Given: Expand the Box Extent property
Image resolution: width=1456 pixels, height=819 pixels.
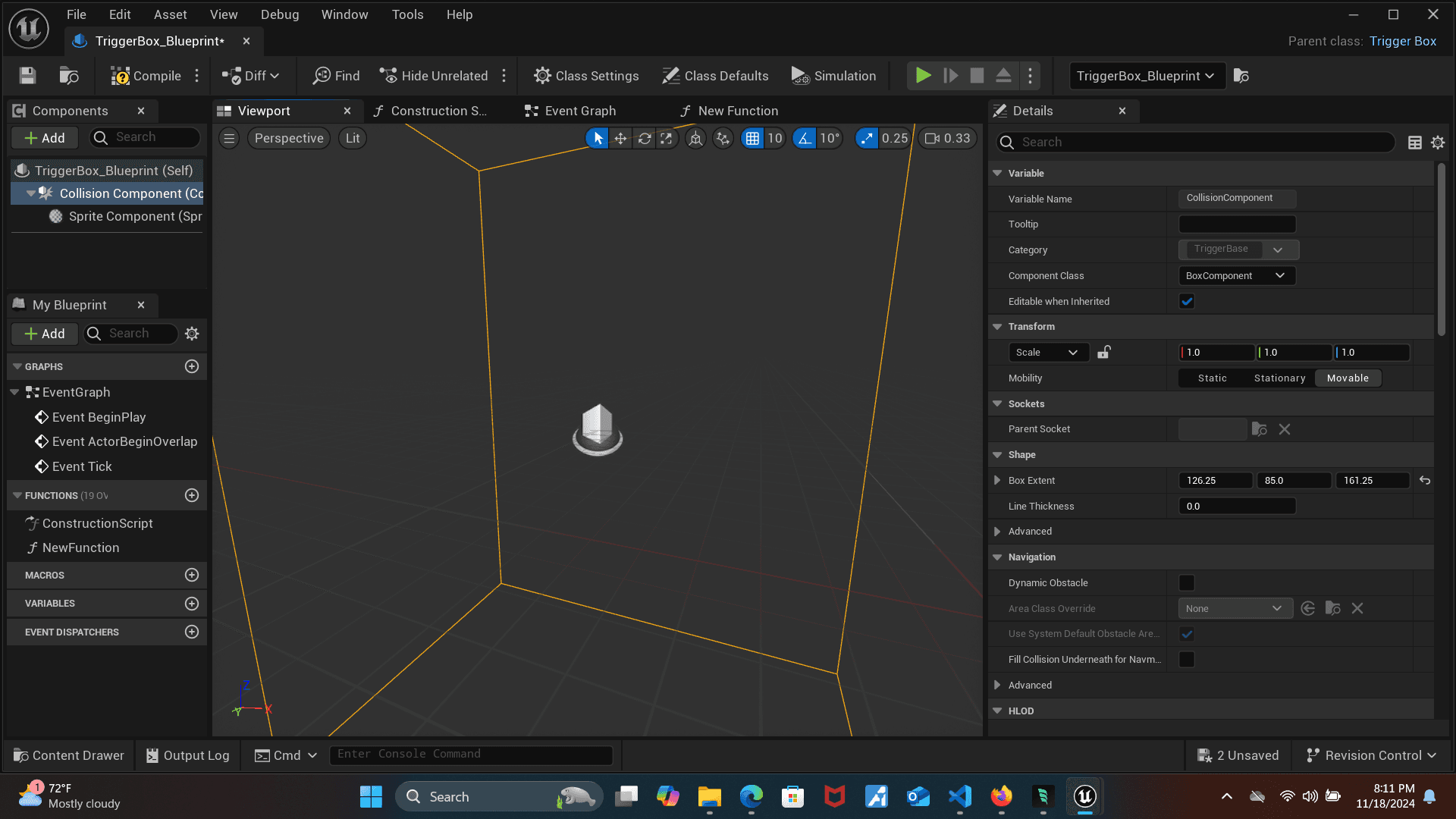Looking at the screenshot, I should pyautogui.click(x=997, y=481).
